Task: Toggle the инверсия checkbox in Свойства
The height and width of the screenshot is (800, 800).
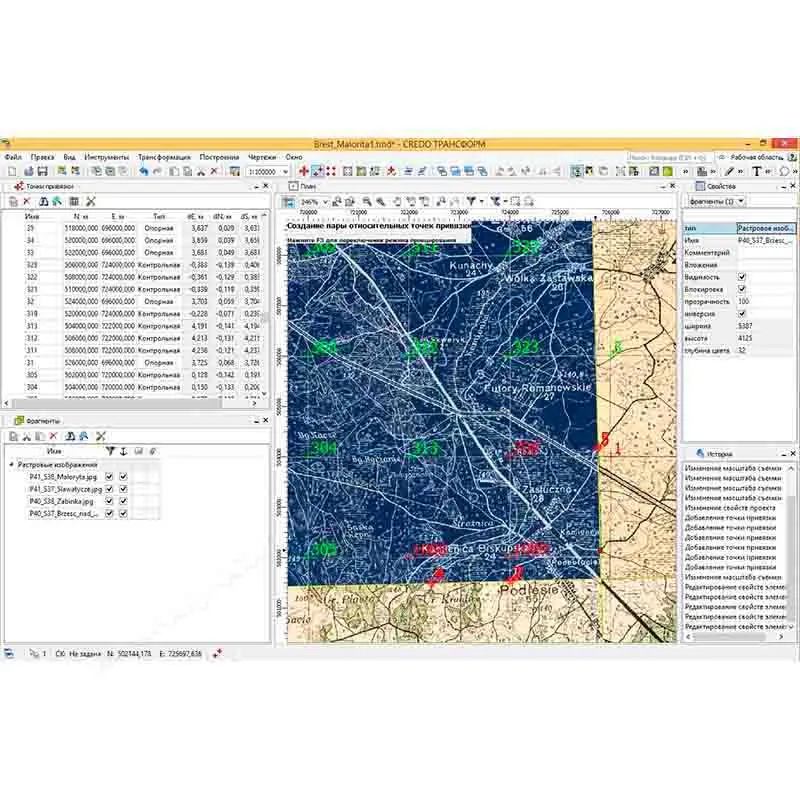Action: (741, 313)
